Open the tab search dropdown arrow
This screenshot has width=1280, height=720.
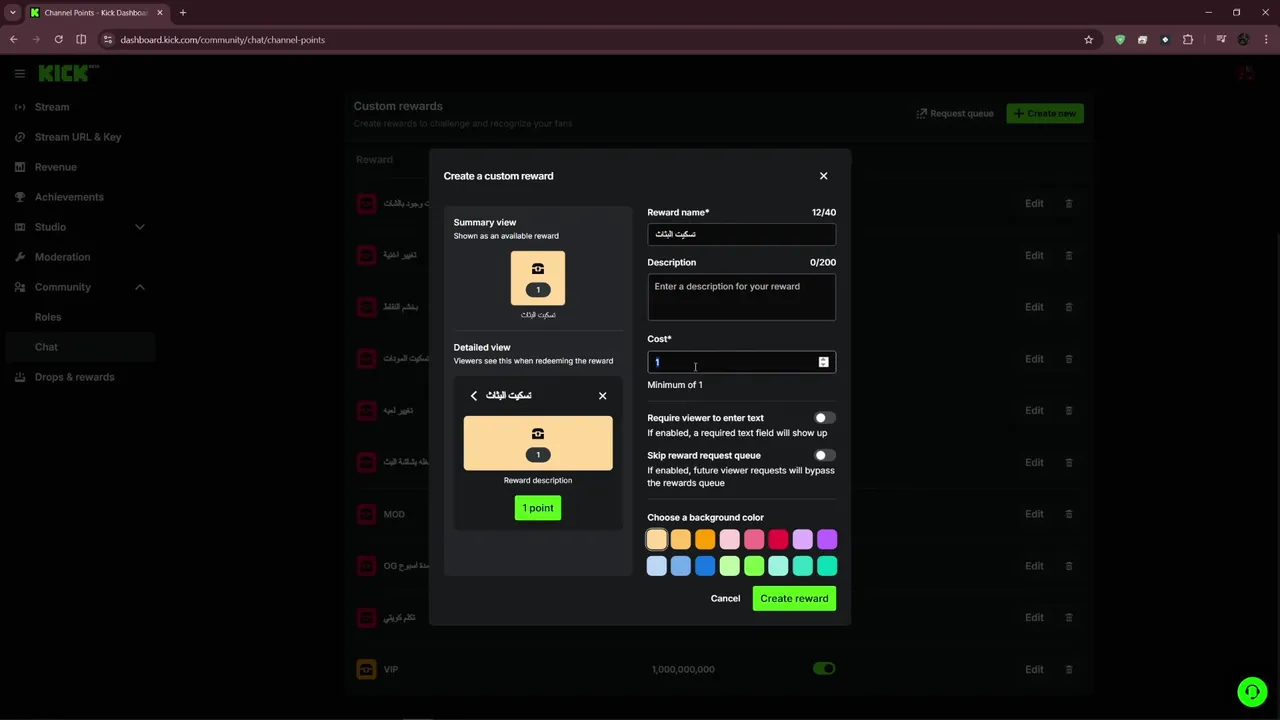(13, 13)
